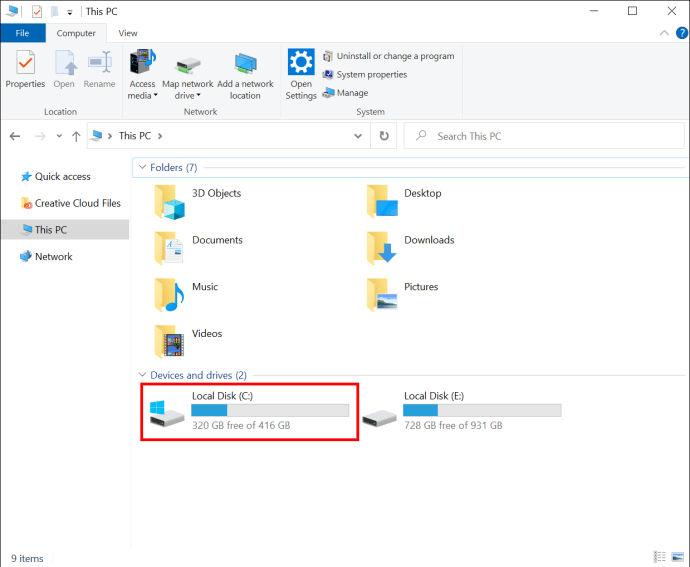This screenshot has width=690, height=567.
Task: Go up one level with up arrow
Action: pyautogui.click(x=76, y=136)
